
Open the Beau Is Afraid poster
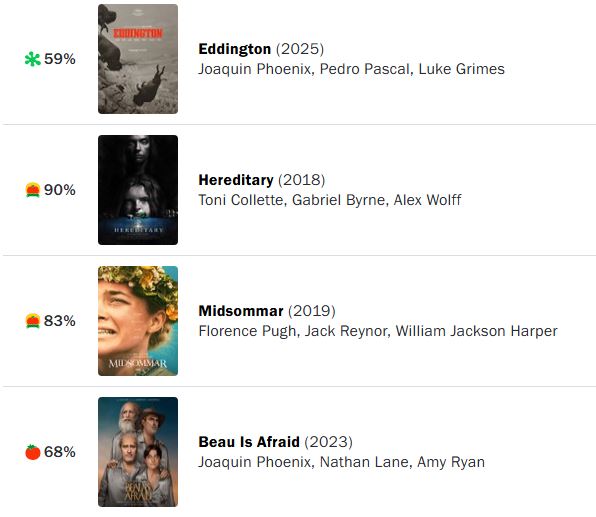138,452
